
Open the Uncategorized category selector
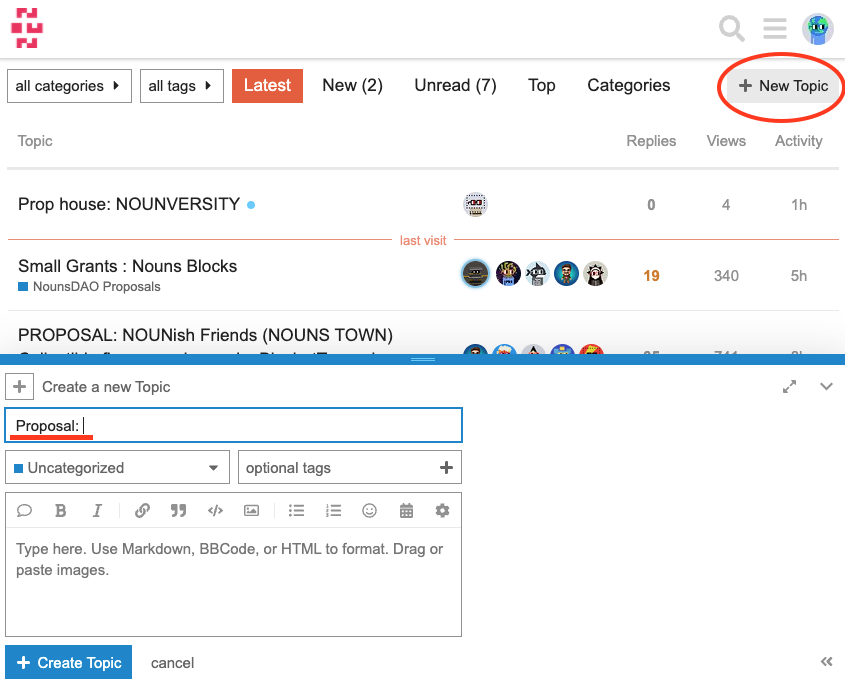117,467
